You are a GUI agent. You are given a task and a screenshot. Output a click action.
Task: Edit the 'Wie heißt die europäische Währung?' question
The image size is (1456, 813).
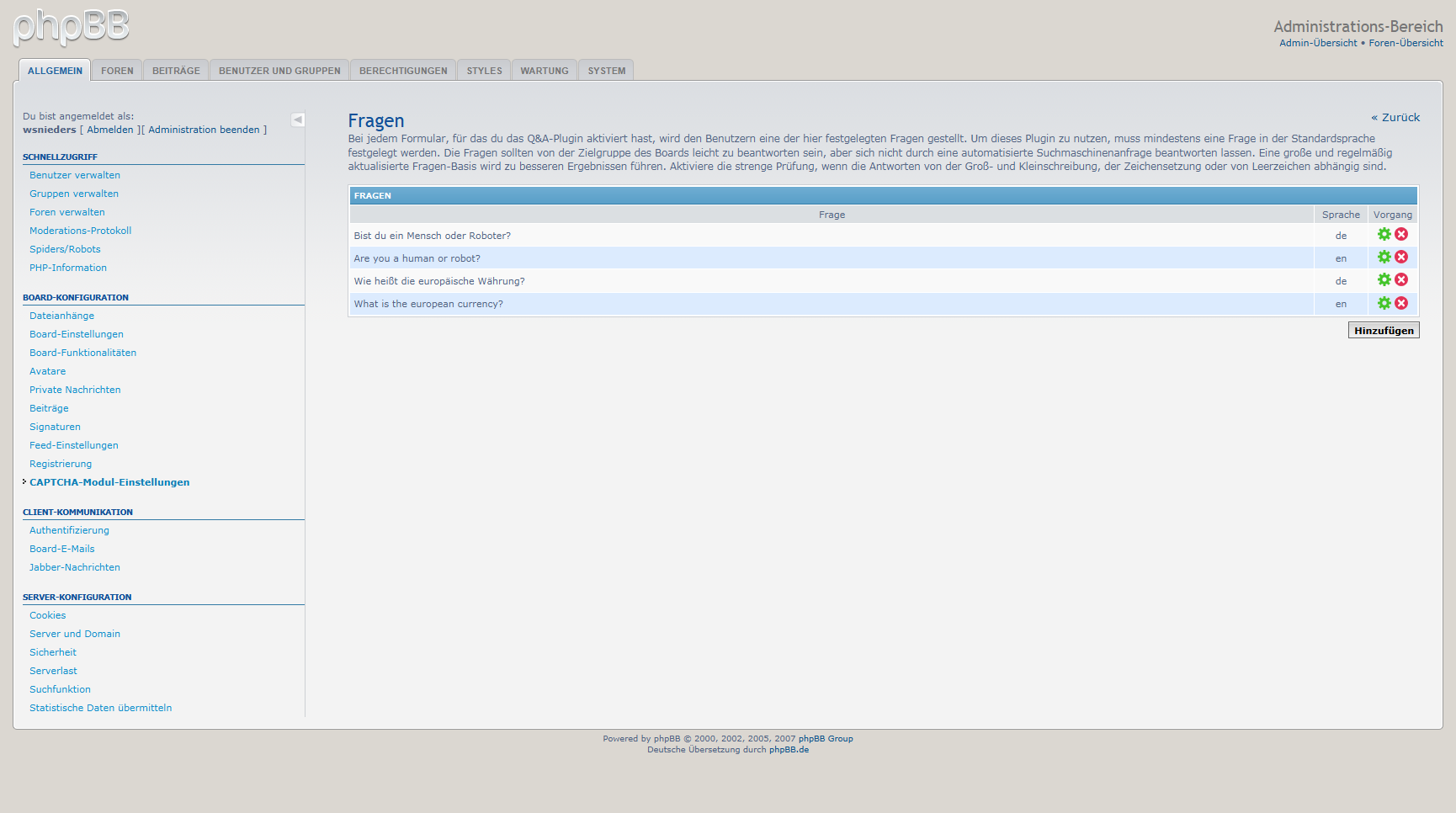pyautogui.click(x=1384, y=280)
